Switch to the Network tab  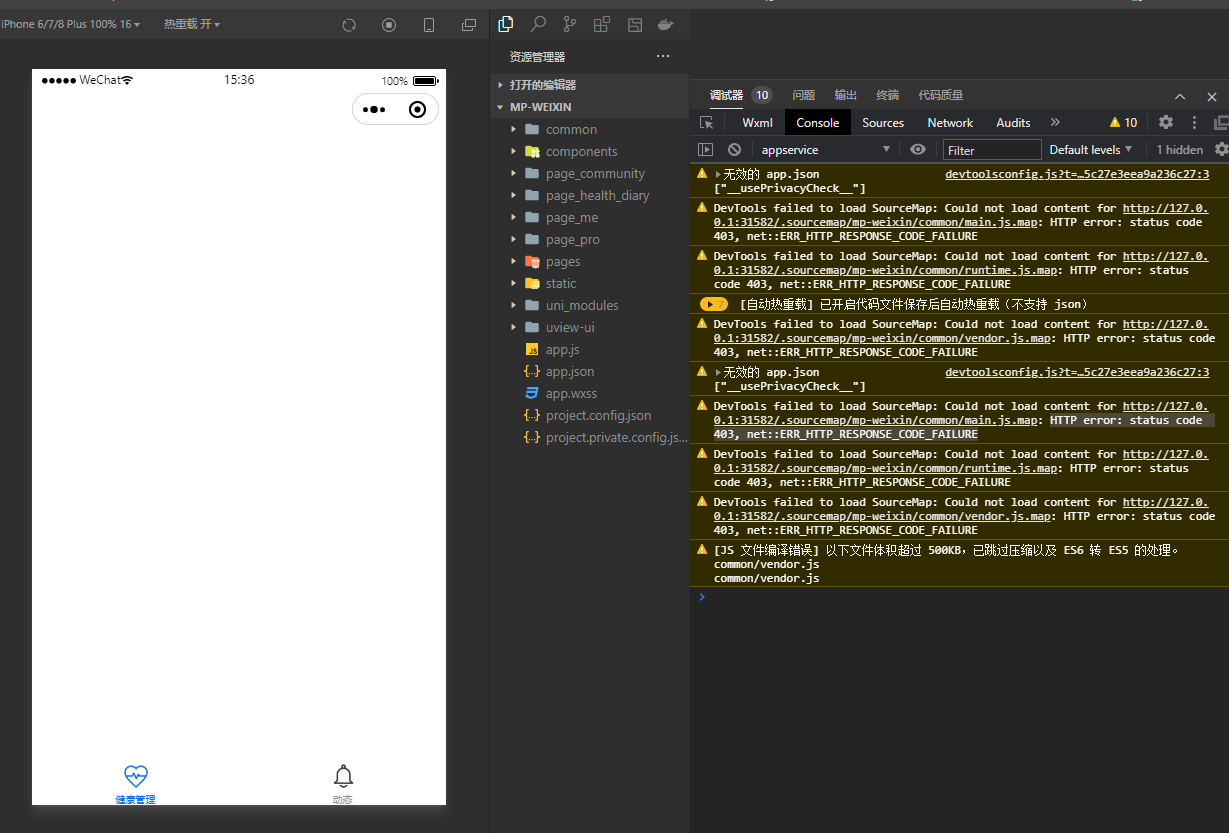coord(950,122)
